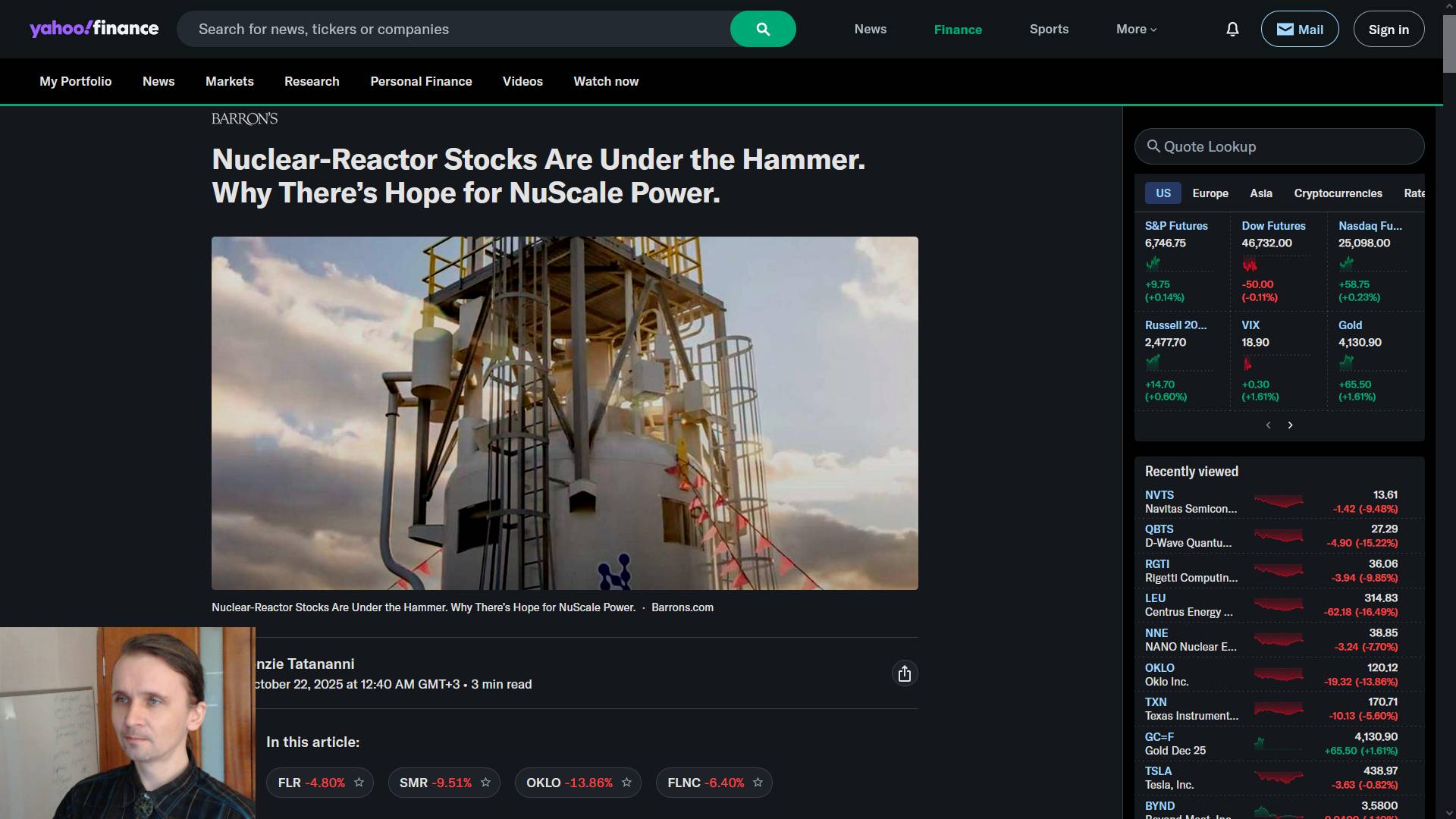This screenshot has height=819, width=1456.
Task: Open notifications bell icon
Action: coord(1232,30)
